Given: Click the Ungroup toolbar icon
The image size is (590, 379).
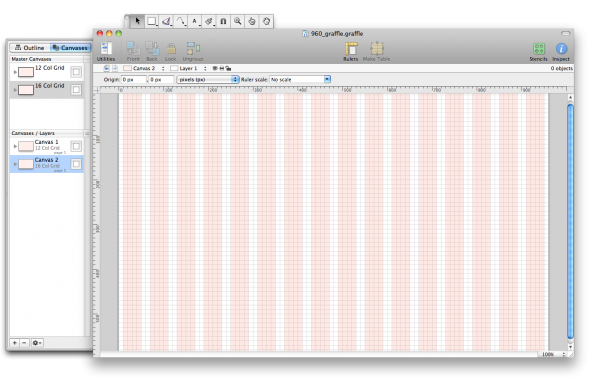Looking at the screenshot, I should (193, 51).
